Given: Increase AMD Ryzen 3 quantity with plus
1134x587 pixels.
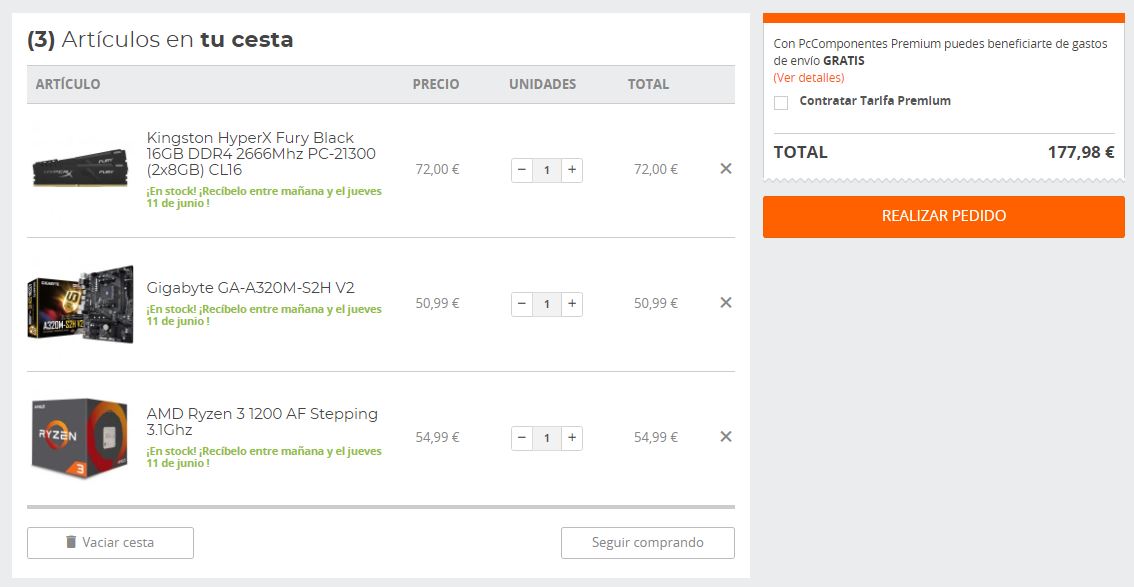Looking at the screenshot, I should coord(572,438).
